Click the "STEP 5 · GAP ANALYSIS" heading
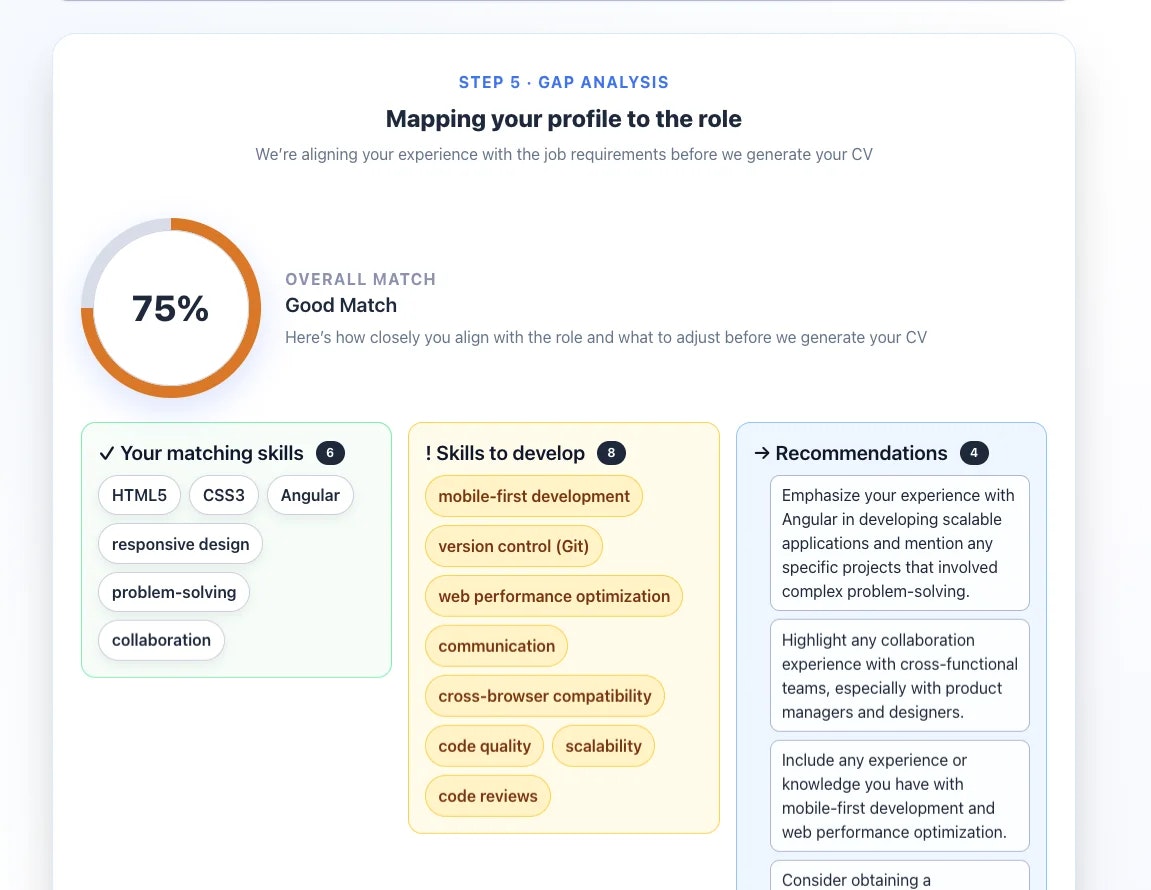1151x890 pixels. tap(563, 82)
